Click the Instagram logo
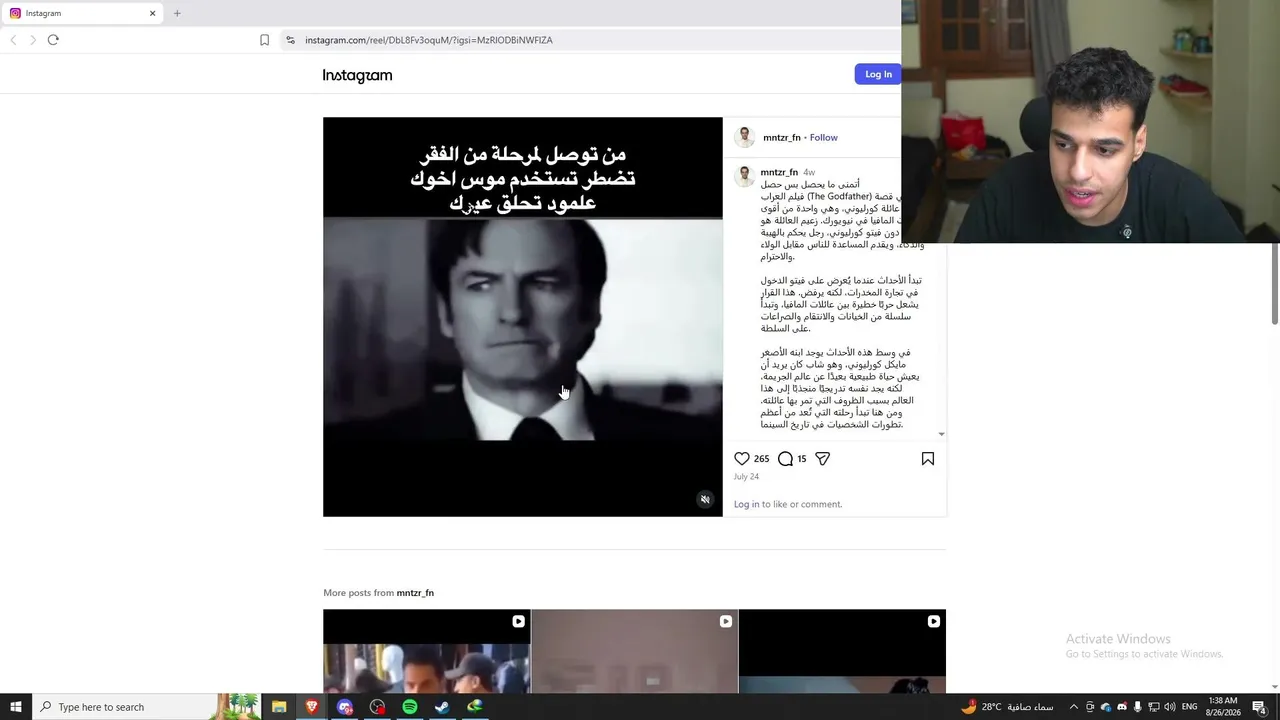 357,75
